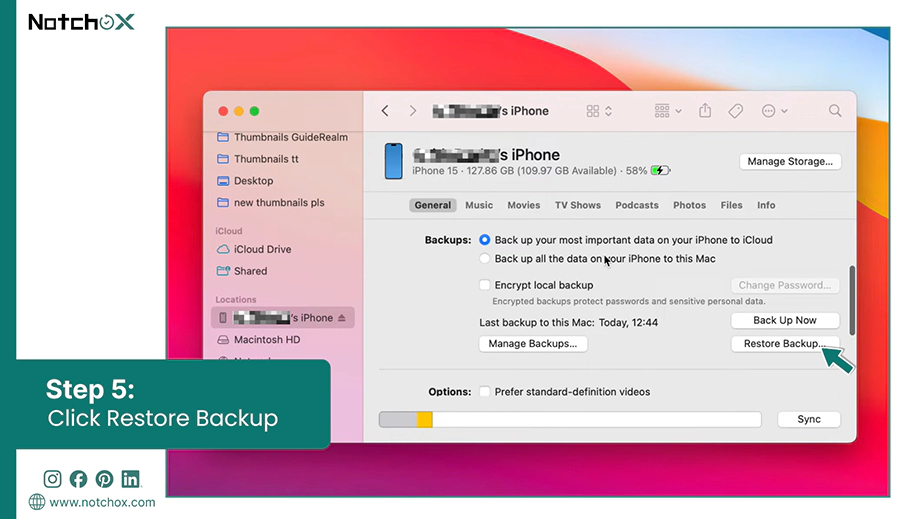This screenshot has height=519, width=922.
Task: Click 'Last backup to this Mac' text
Action: (569, 323)
